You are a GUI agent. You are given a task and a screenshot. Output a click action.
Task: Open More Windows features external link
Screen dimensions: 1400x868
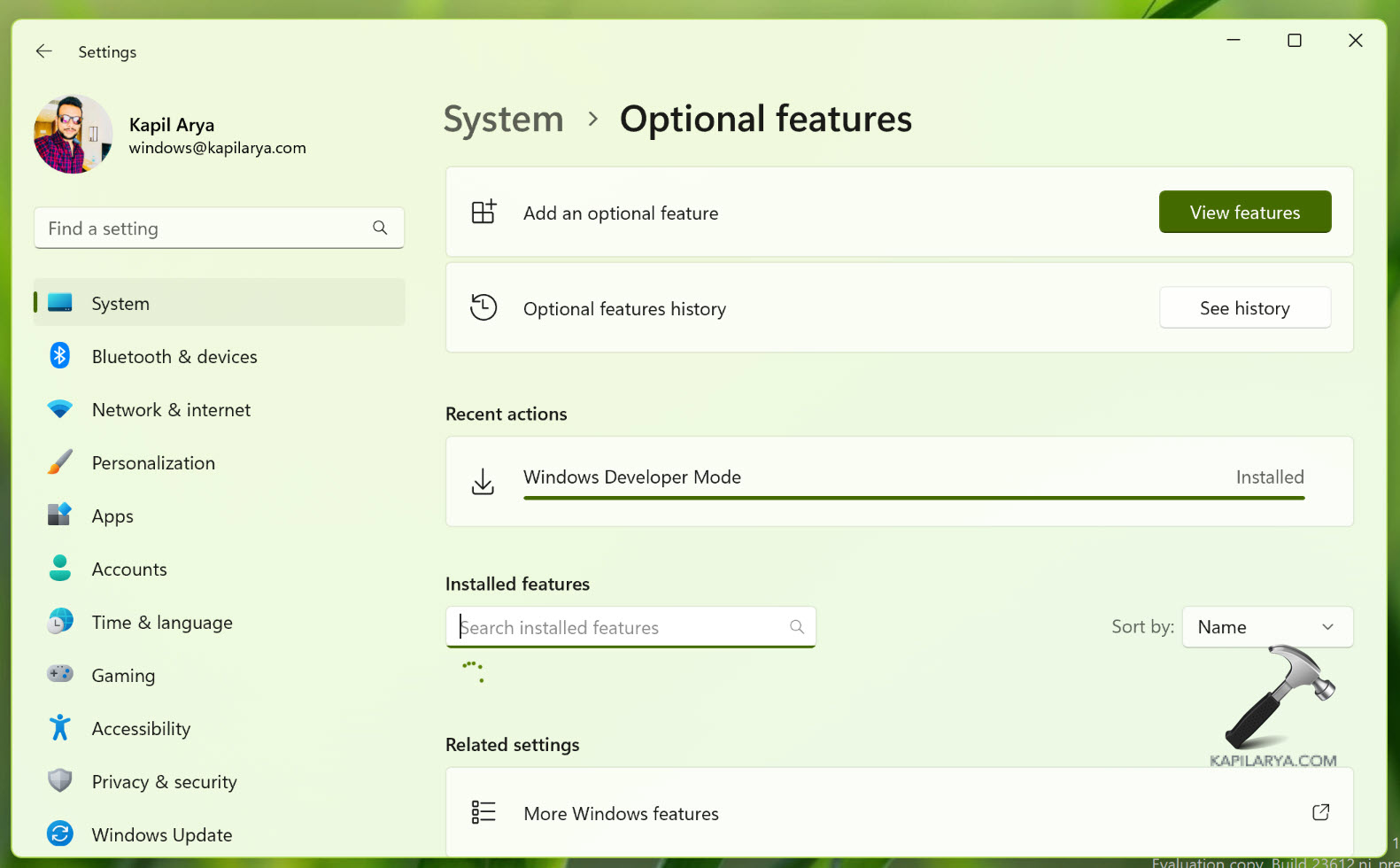click(1319, 812)
